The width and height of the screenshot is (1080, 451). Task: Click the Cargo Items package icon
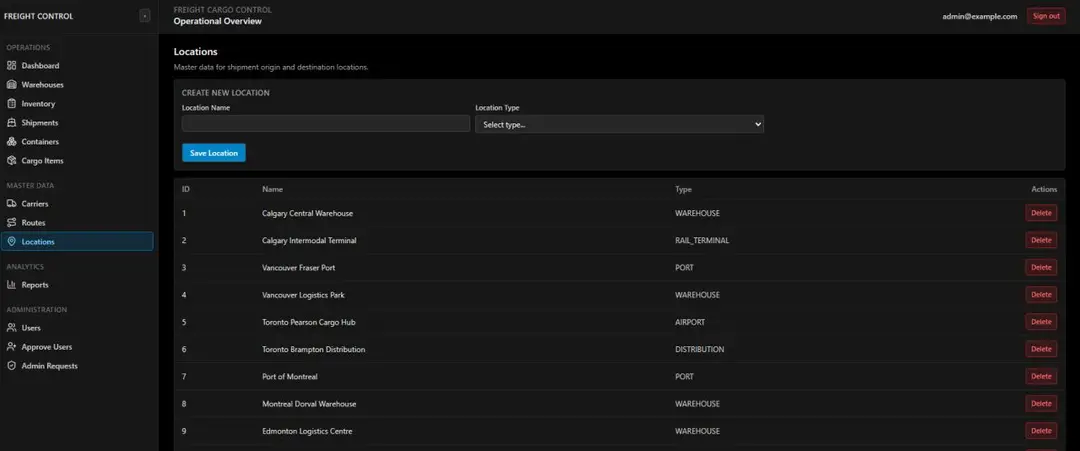pos(11,160)
